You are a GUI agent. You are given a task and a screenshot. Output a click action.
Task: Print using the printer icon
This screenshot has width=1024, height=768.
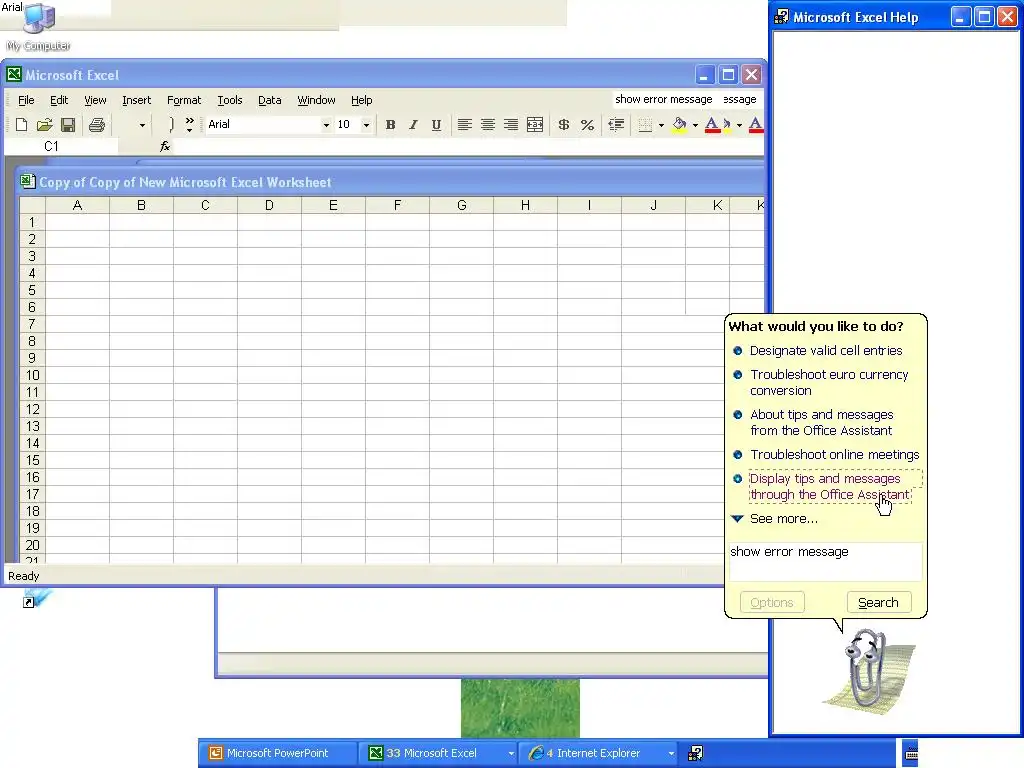[97, 124]
